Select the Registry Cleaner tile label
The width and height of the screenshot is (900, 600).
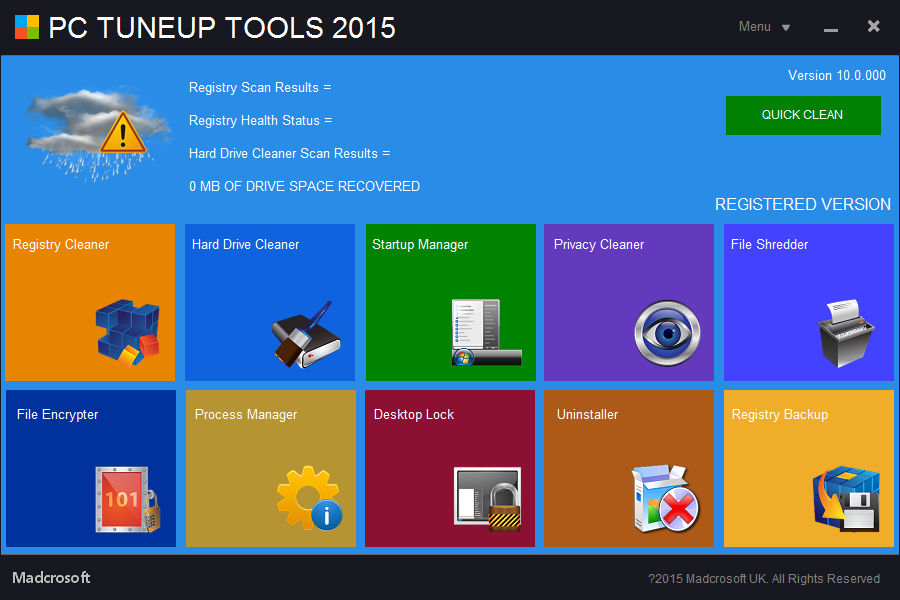point(61,245)
